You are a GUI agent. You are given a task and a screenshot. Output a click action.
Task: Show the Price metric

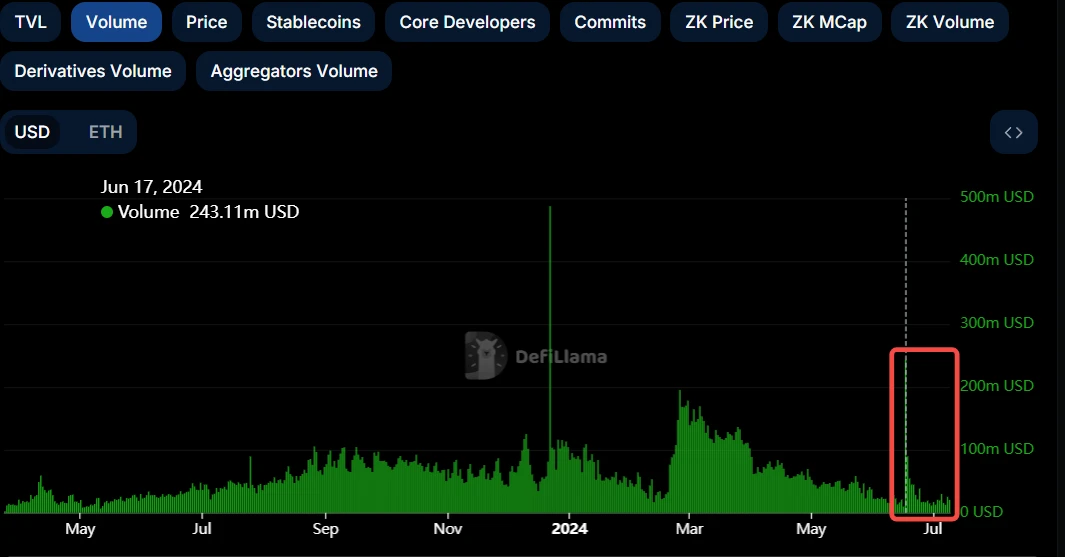tap(206, 22)
